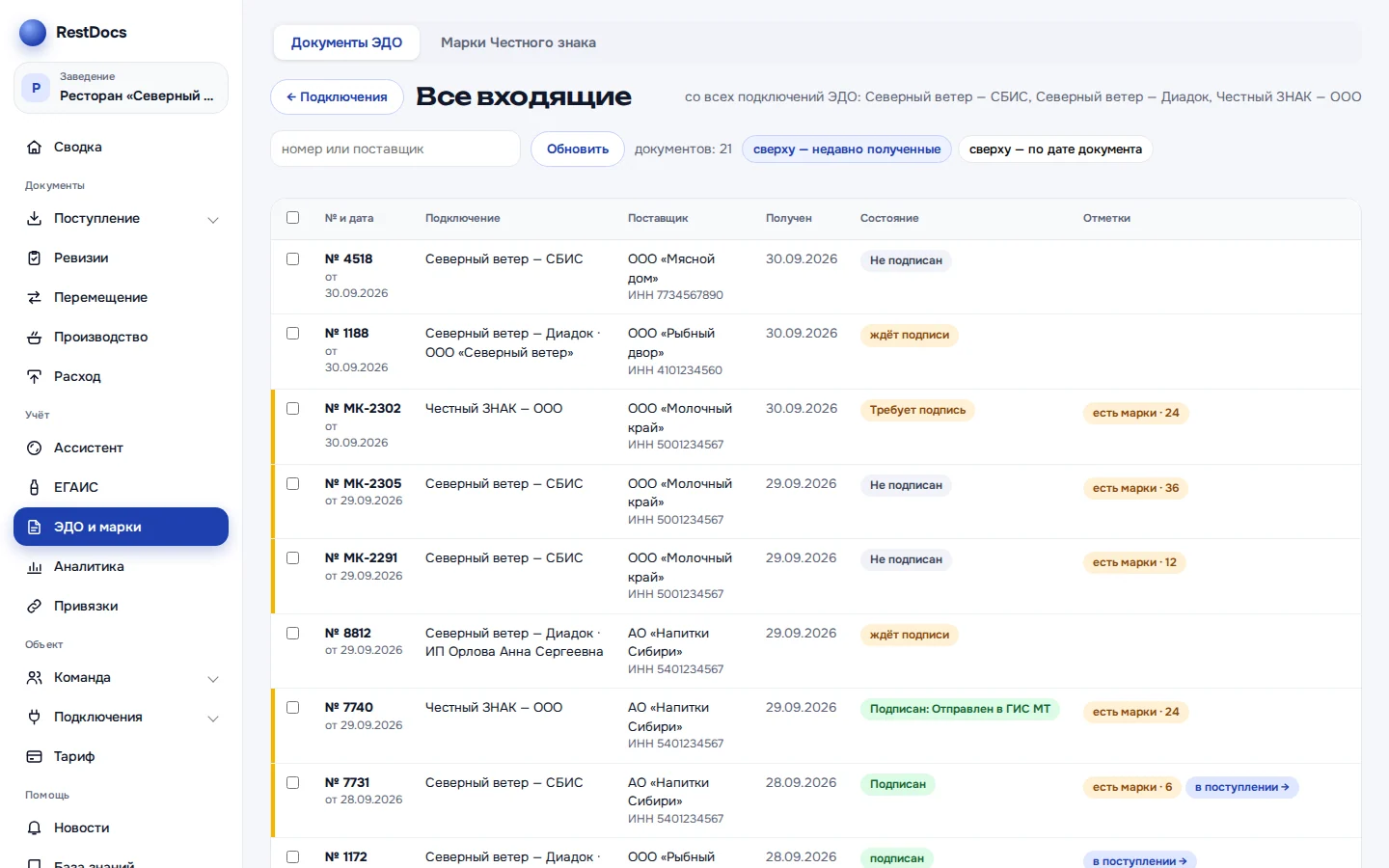Viewport: 1389px width, 868px height.
Task: Click the RestDocs logo icon
Action: (x=33, y=33)
